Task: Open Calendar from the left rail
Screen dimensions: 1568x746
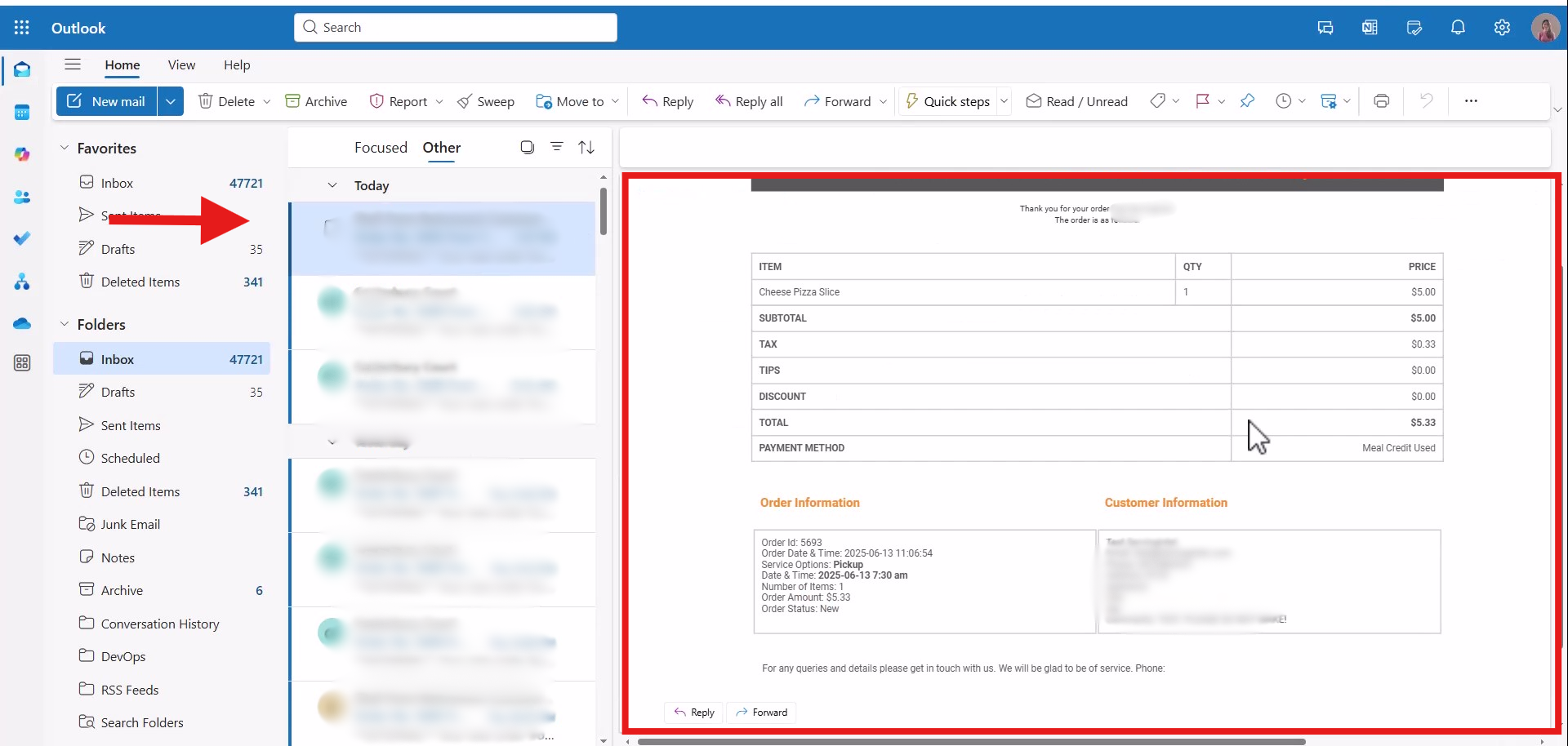Action: click(22, 113)
